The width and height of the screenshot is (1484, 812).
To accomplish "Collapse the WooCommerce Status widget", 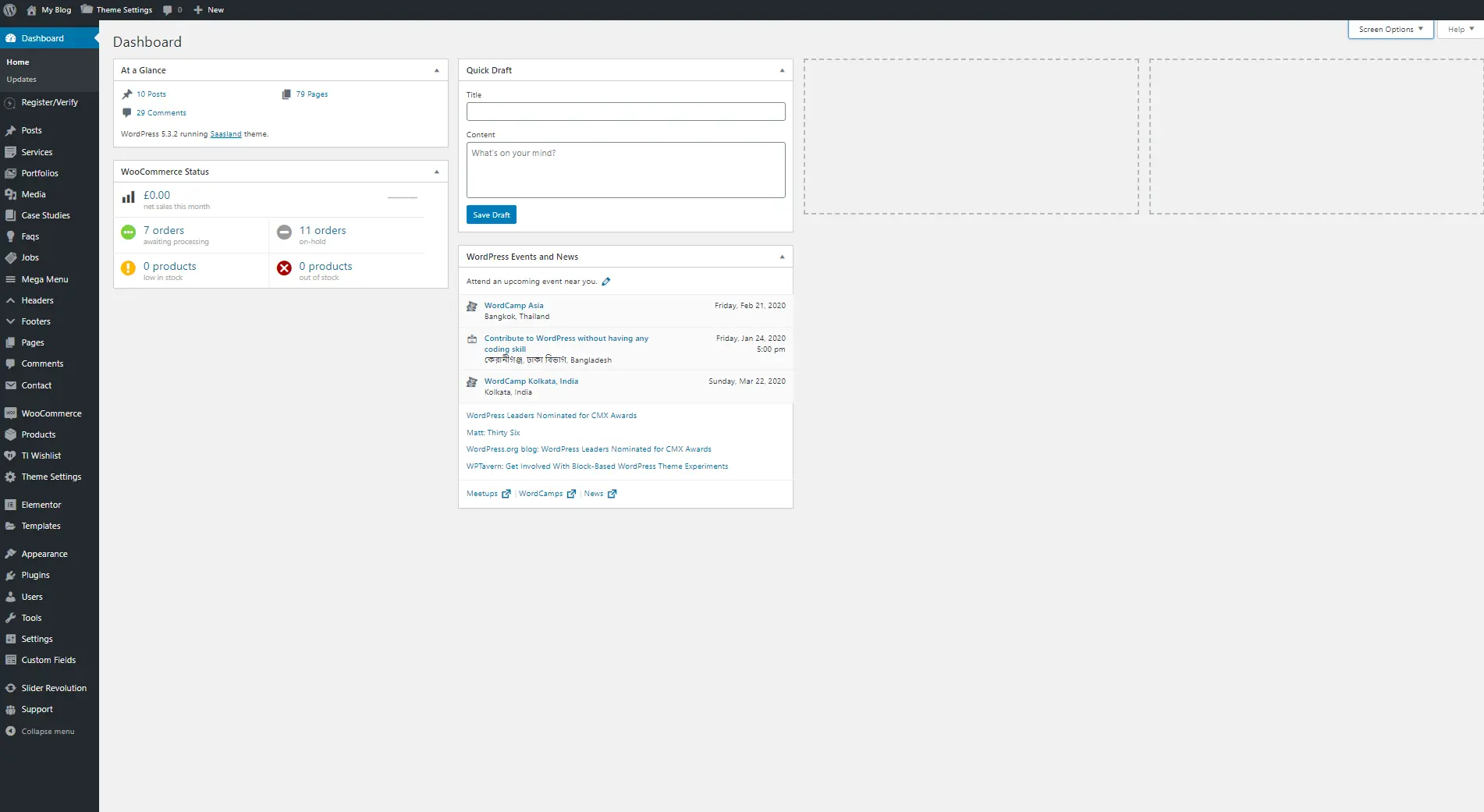I will [x=437, y=172].
